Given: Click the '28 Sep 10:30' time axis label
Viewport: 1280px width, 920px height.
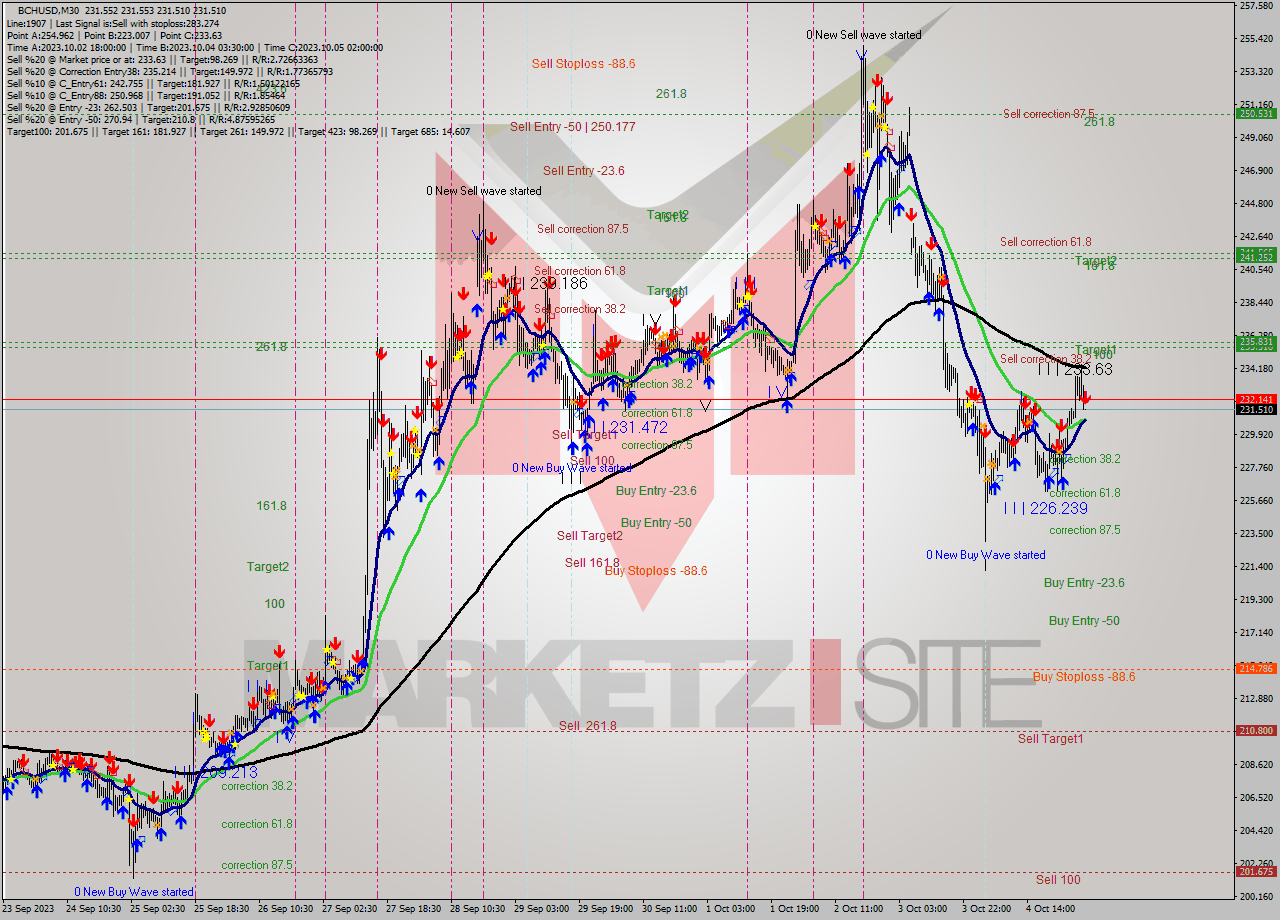Looking at the screenshot, I should click(478, 909).
